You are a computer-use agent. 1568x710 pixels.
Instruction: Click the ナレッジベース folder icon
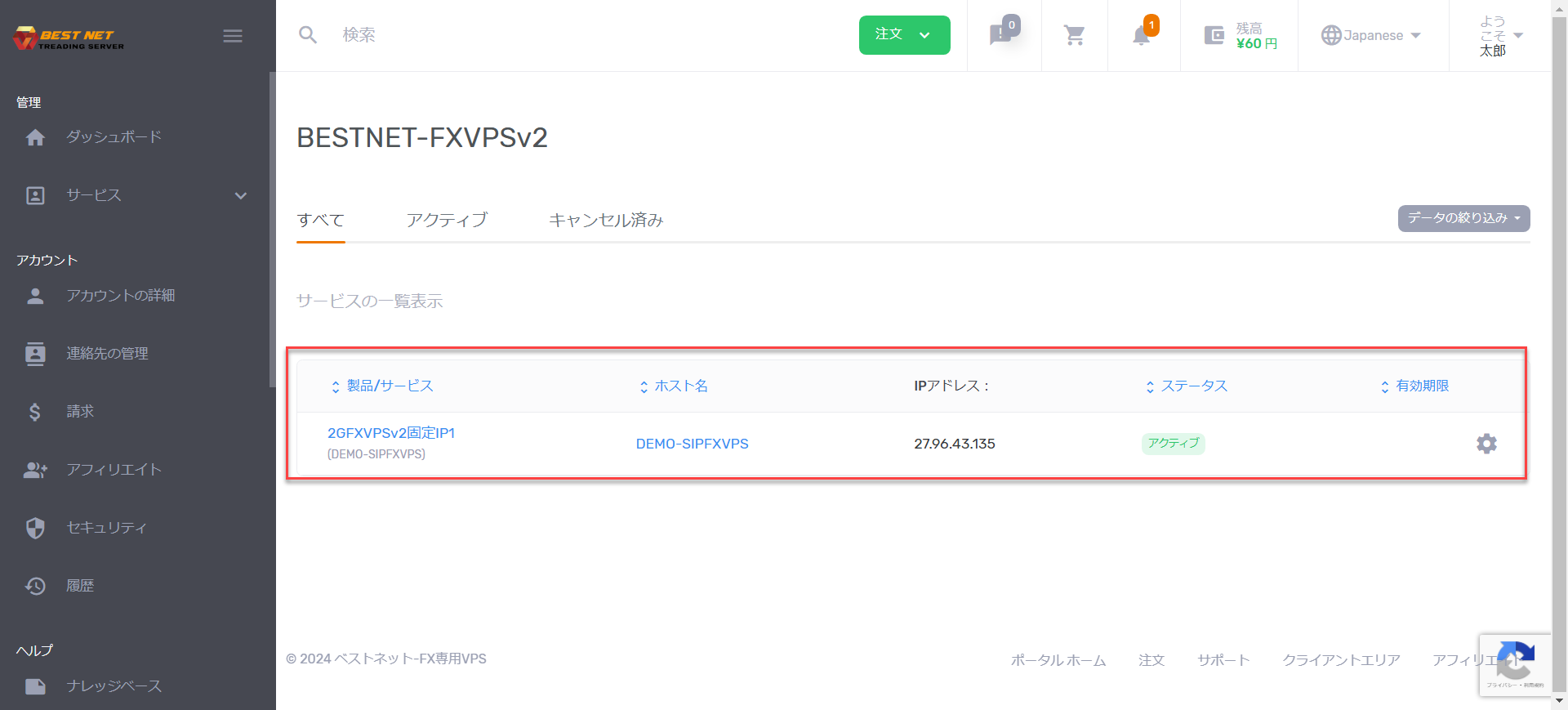[35, 686]
